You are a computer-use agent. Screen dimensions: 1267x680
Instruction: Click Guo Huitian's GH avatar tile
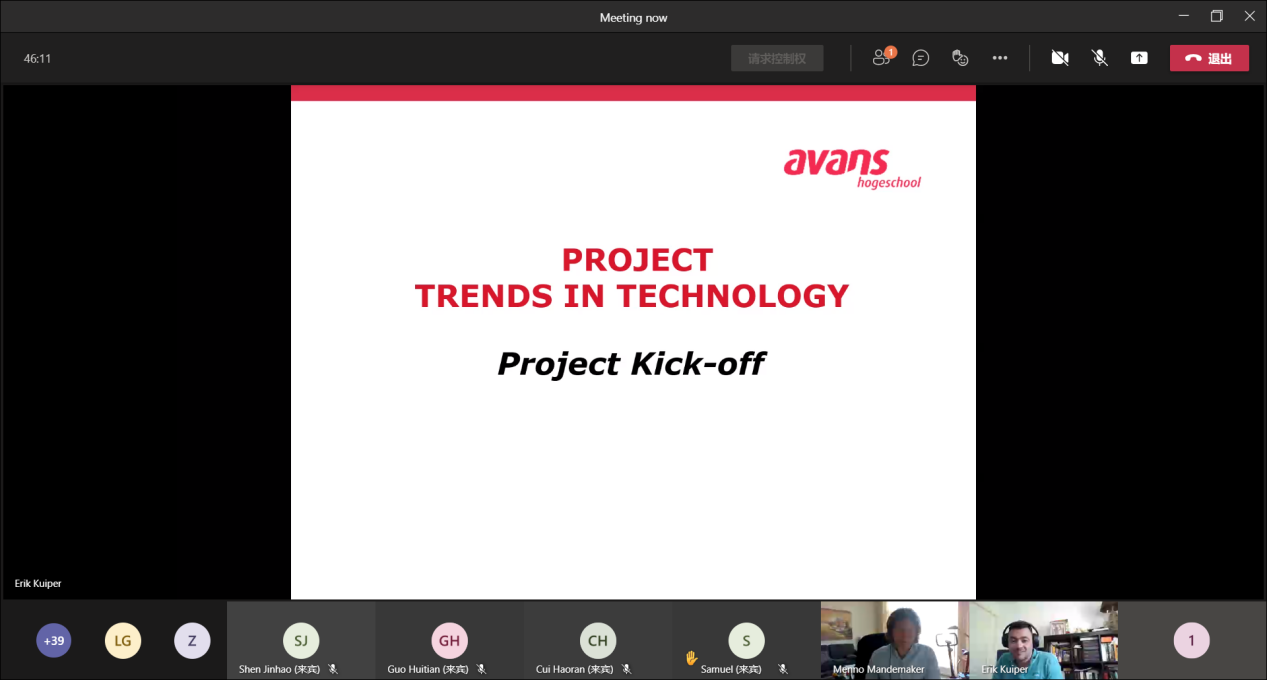449,640
